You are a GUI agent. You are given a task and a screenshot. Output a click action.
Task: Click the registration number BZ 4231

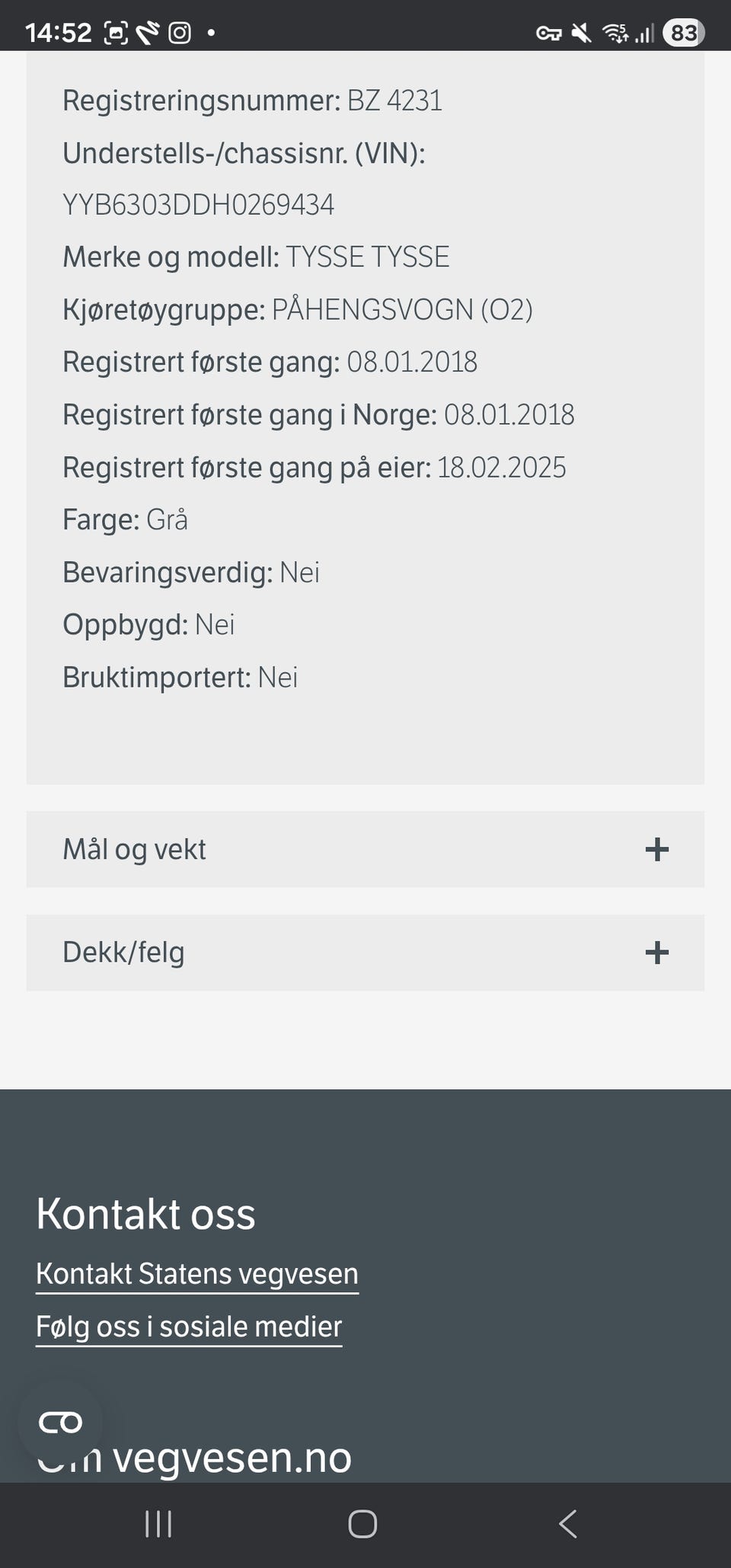394,101
